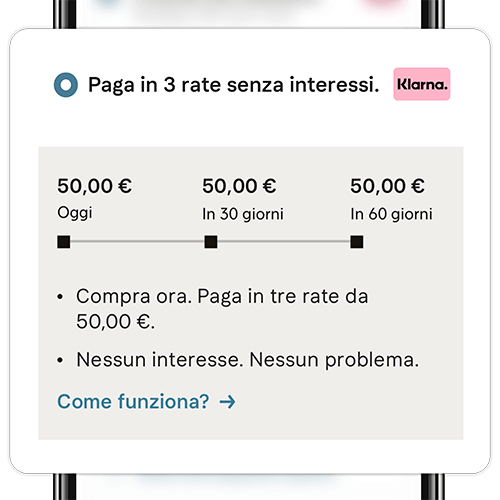The image size is (500, 500).
Task: Click 'Nessun interesse. Nessun problema.' bullet text
Action: (248, 360)
